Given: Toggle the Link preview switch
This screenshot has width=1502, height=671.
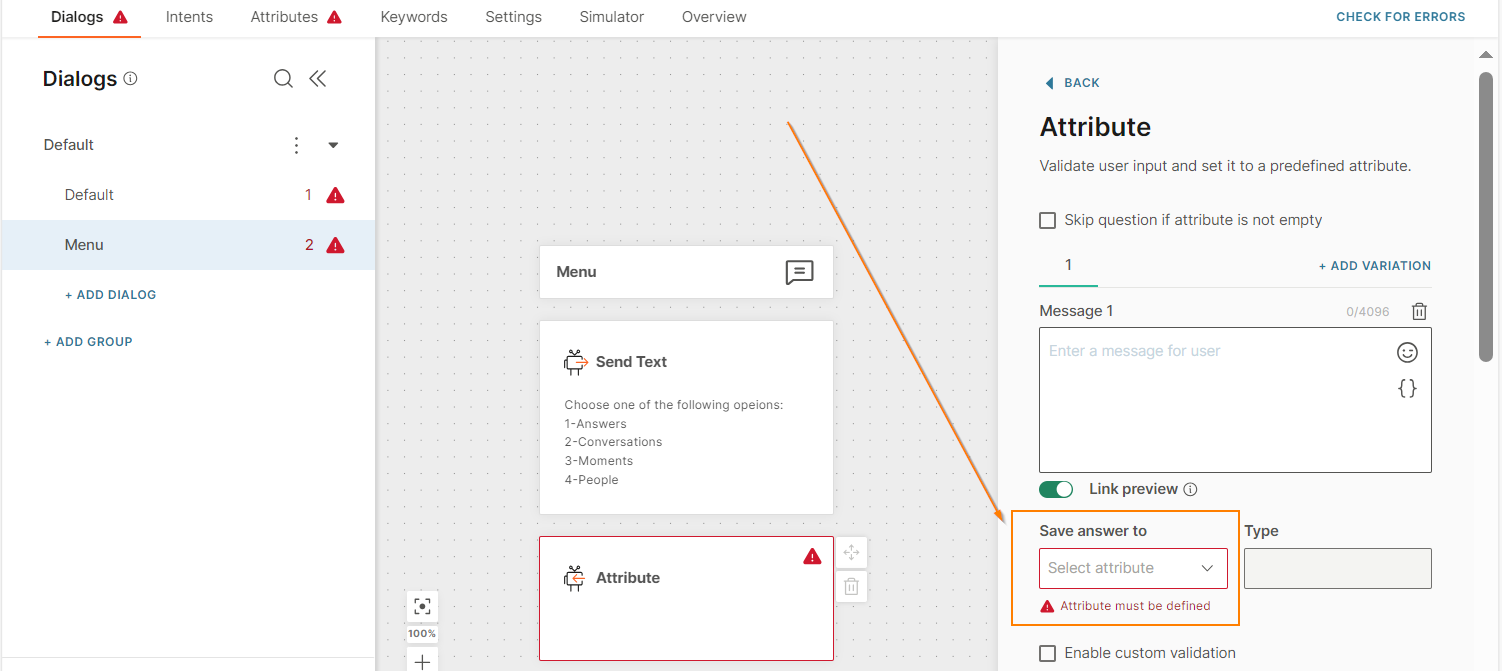Looking at the screenshot, I should click(x=1056, y=489).
